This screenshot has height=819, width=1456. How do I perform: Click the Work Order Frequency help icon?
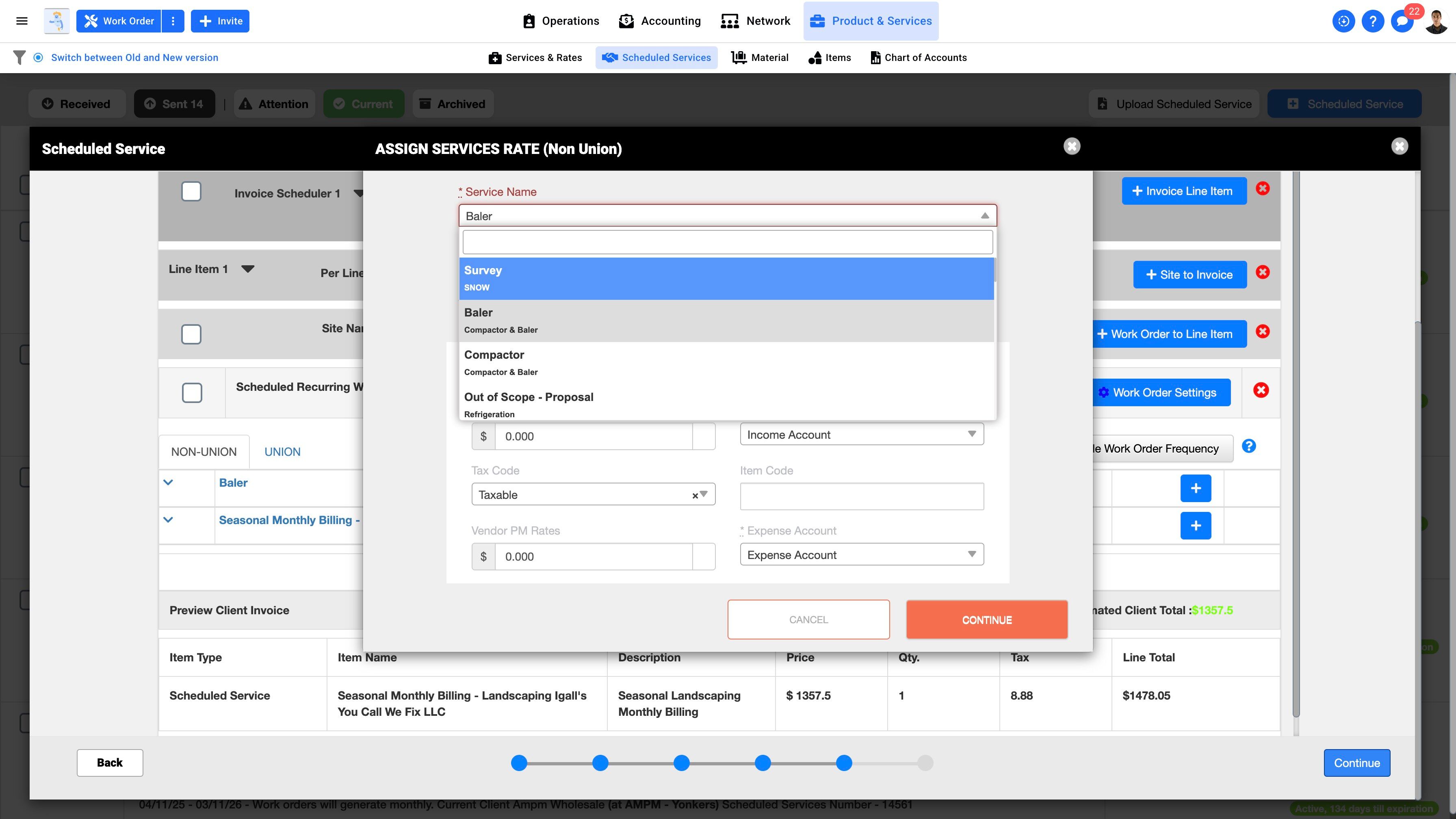pos(1248,446)
